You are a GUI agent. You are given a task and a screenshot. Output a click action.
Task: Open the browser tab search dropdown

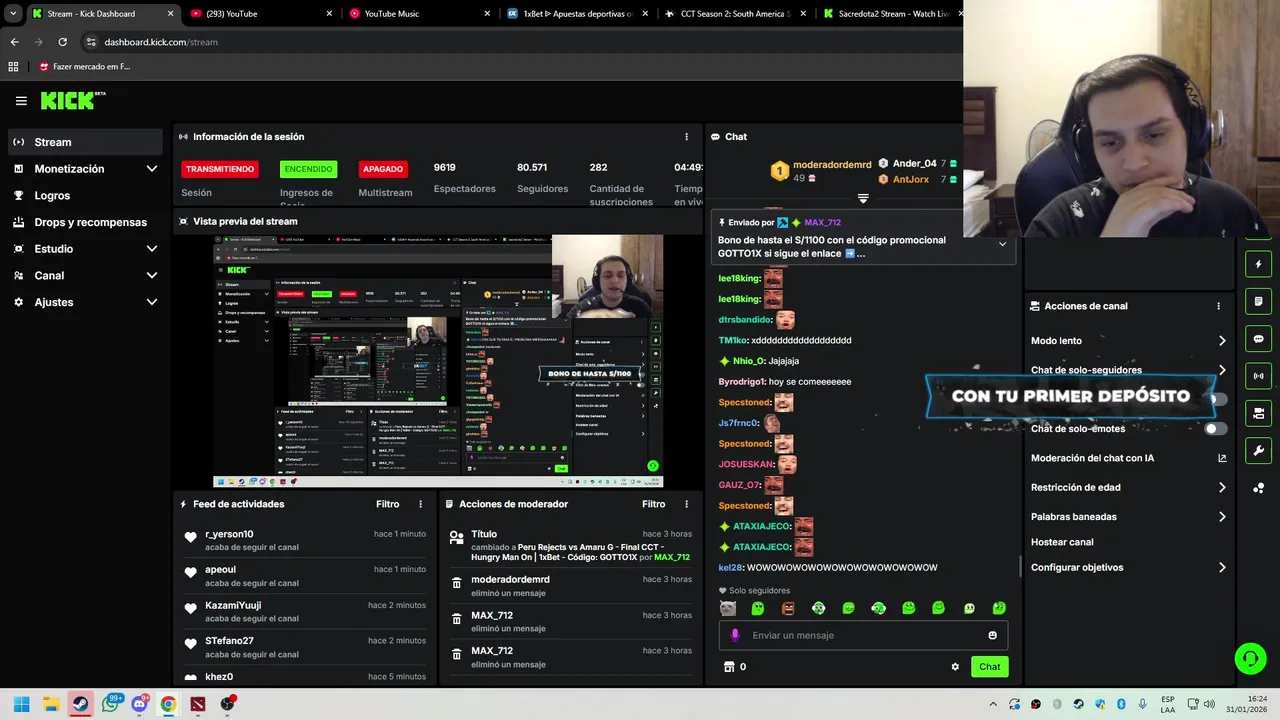click(13, 14)
